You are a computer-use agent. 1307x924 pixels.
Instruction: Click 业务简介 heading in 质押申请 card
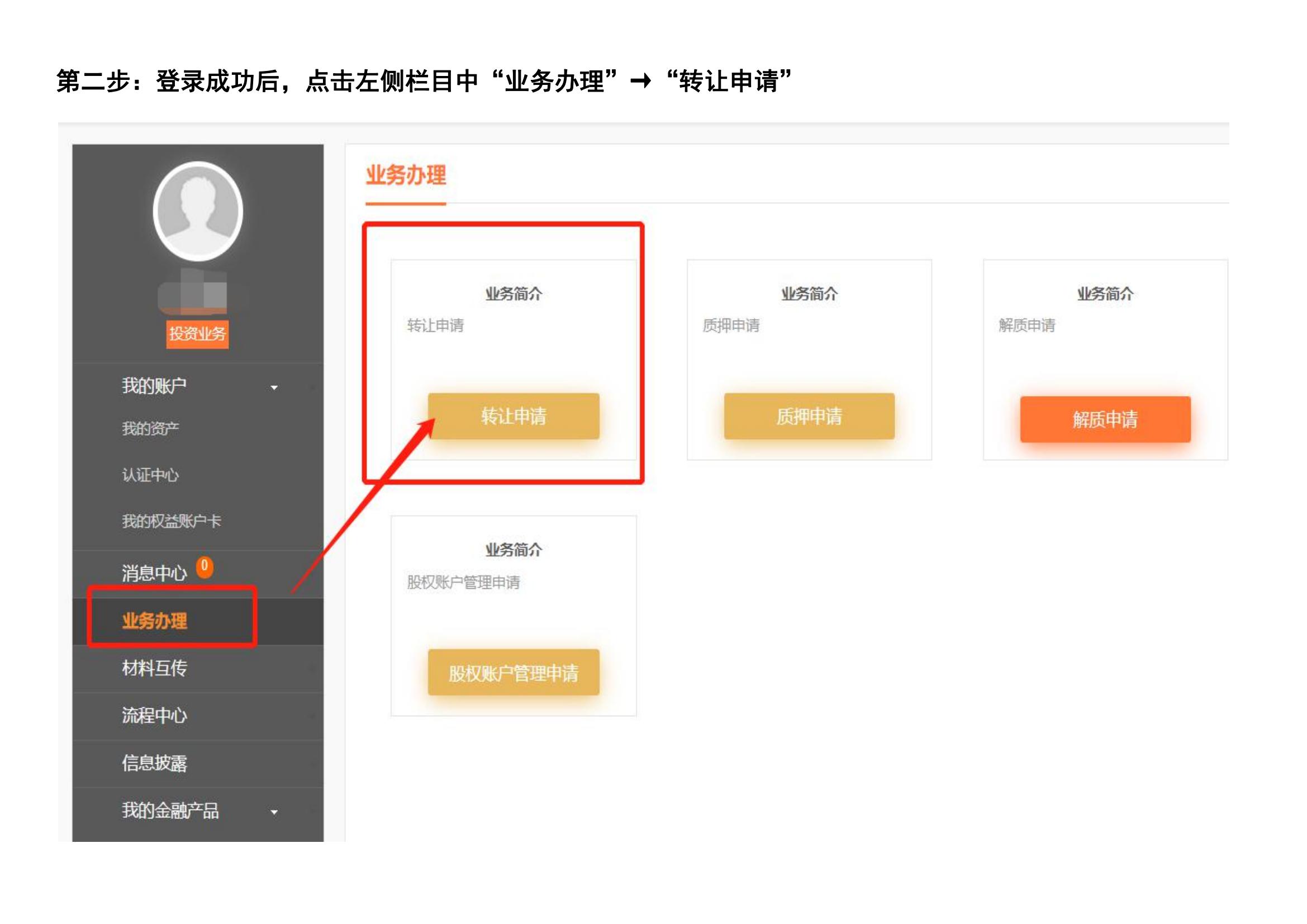tap(809, 294)
